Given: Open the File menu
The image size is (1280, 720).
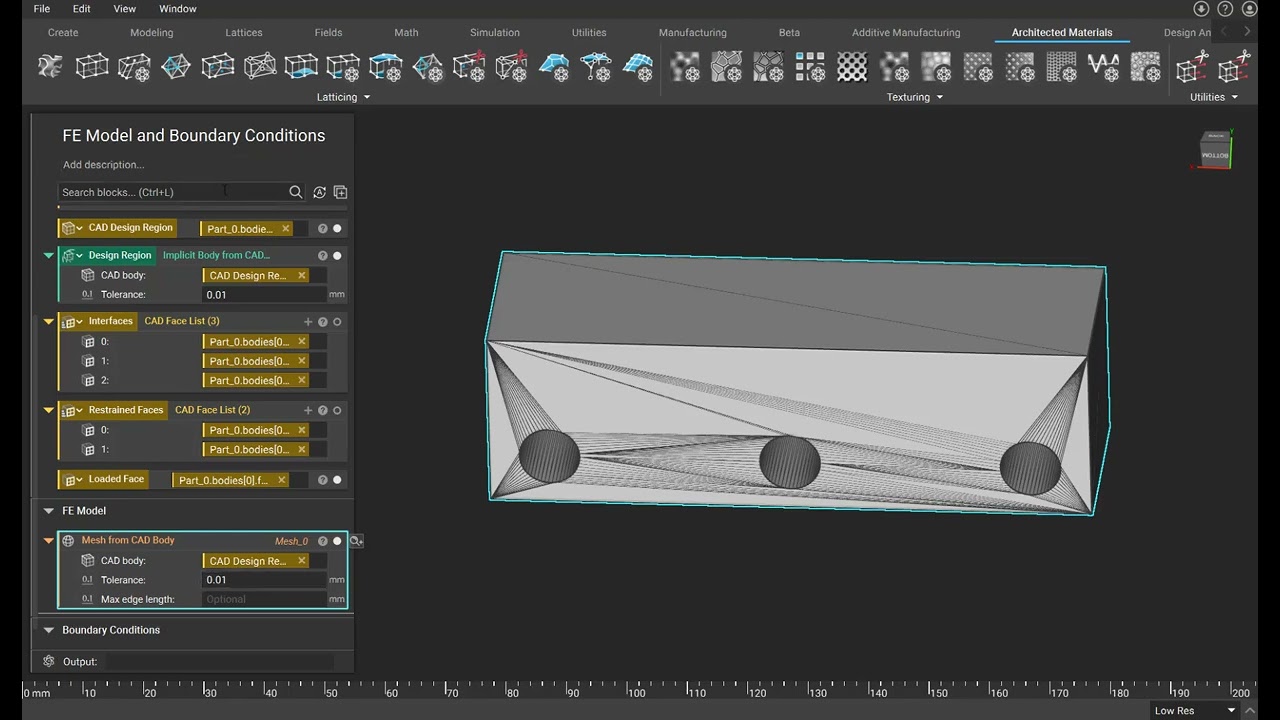Looking at the screenshot, I should [42, 9].
